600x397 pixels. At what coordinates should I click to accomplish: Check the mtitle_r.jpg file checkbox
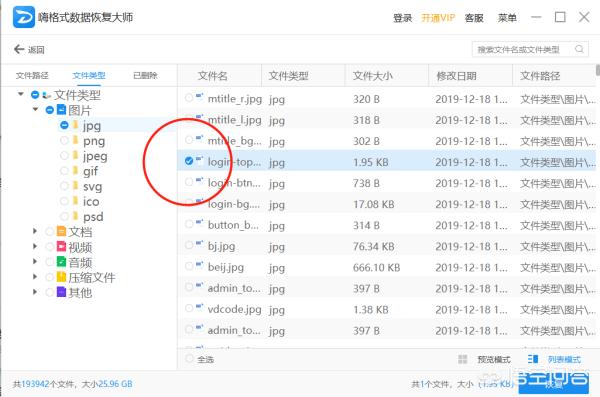(189, 98)
